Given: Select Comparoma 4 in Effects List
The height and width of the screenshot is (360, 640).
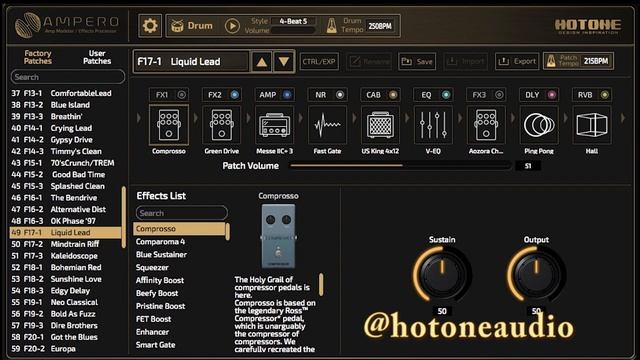Looking at the screenshot, I should pos(160,242).
